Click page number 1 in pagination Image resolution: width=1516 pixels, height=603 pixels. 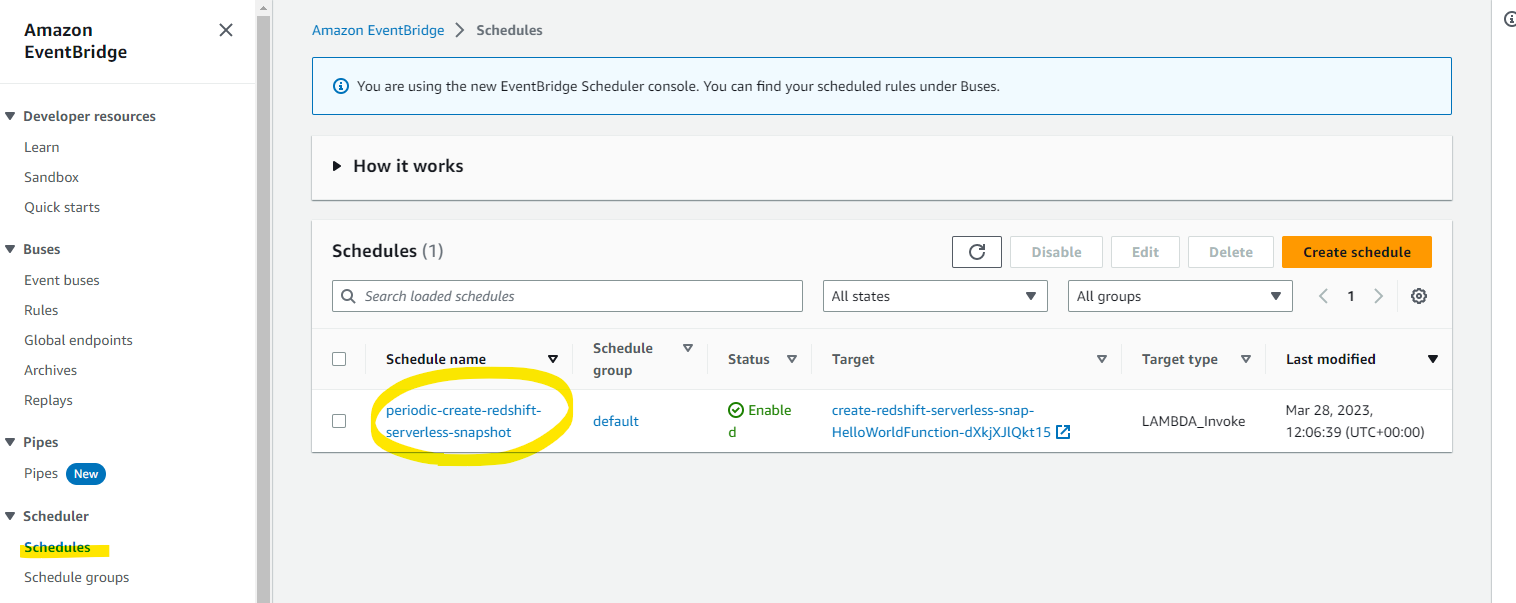tap(1350, 296)
